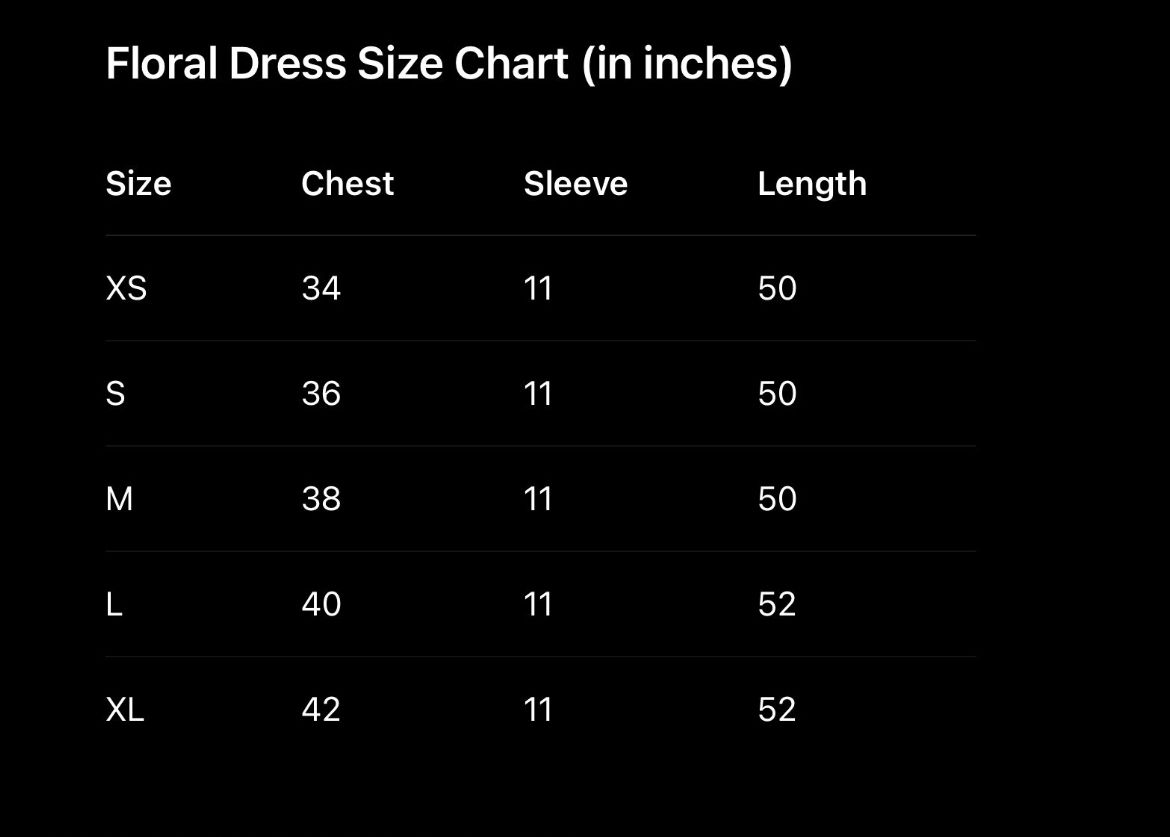This screenshot has width=1170, height=837.
Task: Select the Size column header
Action: (138, 184)
